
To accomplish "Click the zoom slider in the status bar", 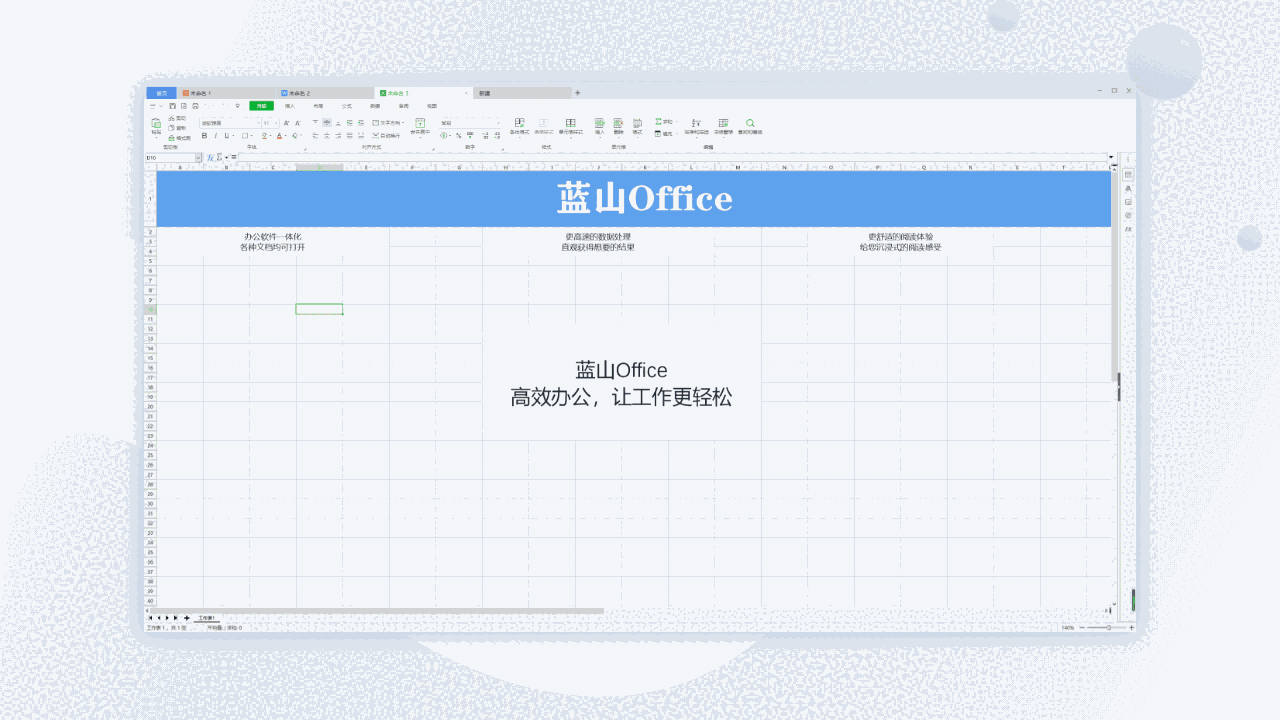I will click(x=1108, y=627).
